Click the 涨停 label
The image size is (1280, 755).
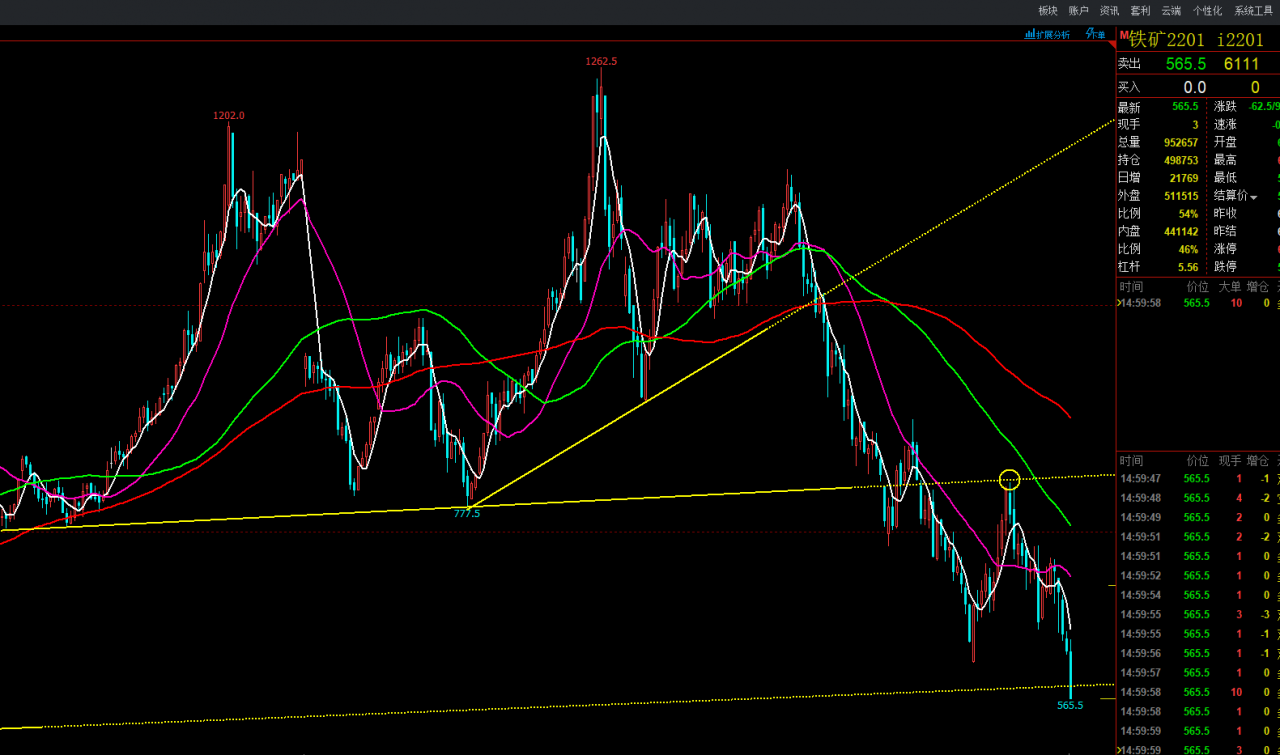pyautogui.click(x=1225, y=250)
